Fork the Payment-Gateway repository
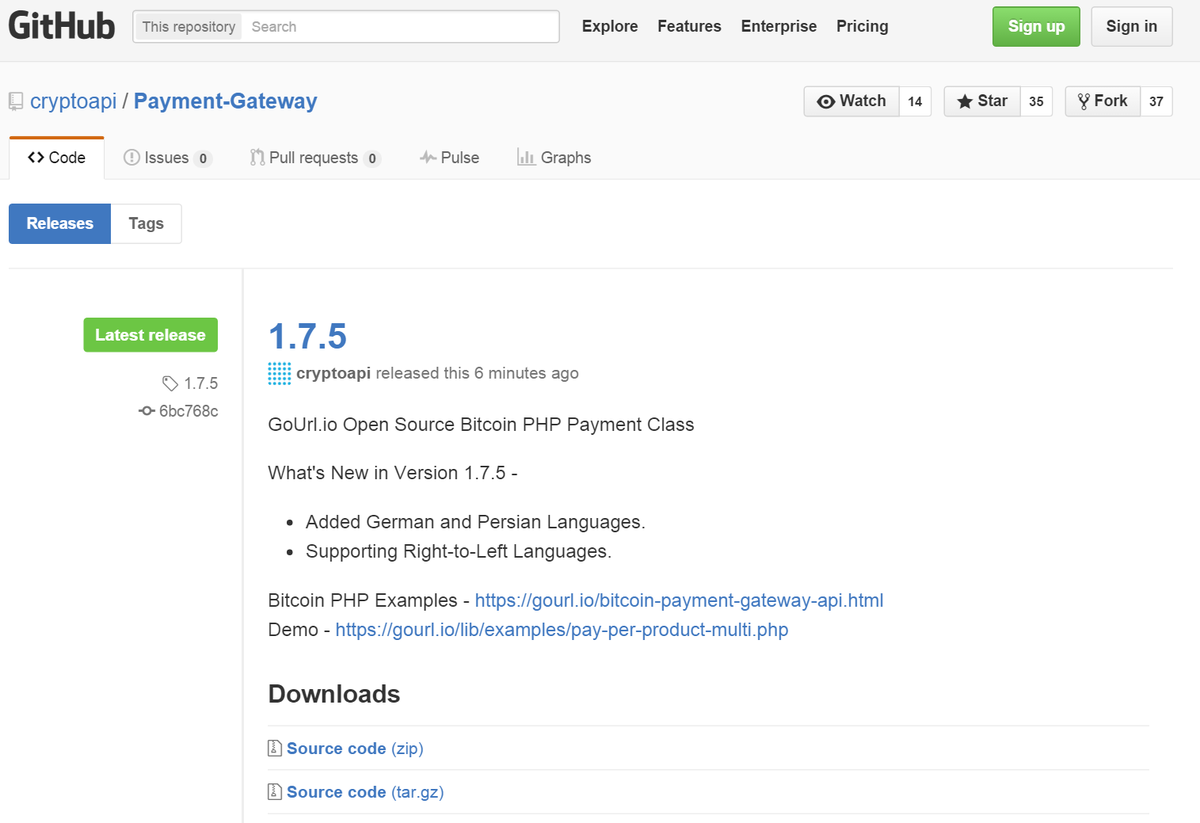 tap(1103, 101)
